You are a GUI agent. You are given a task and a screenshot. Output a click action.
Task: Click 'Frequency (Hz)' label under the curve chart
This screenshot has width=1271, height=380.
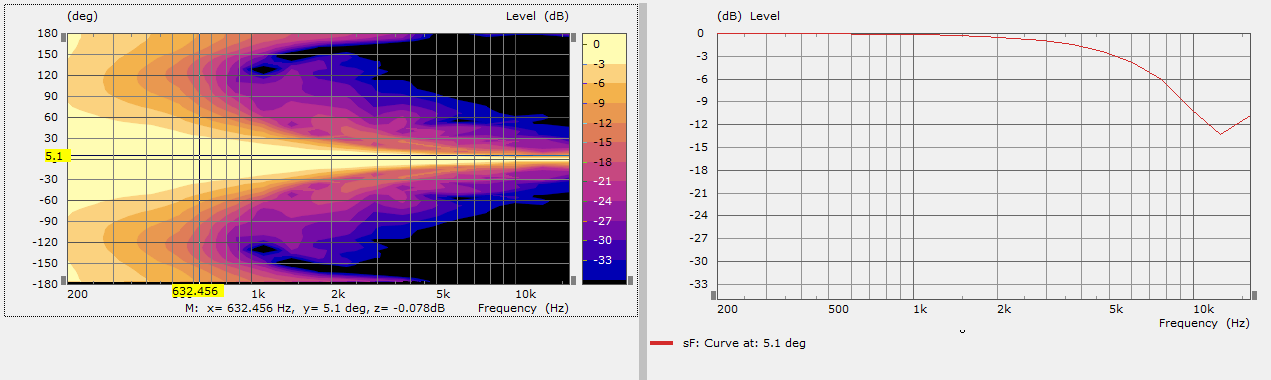coord(1204,324)
